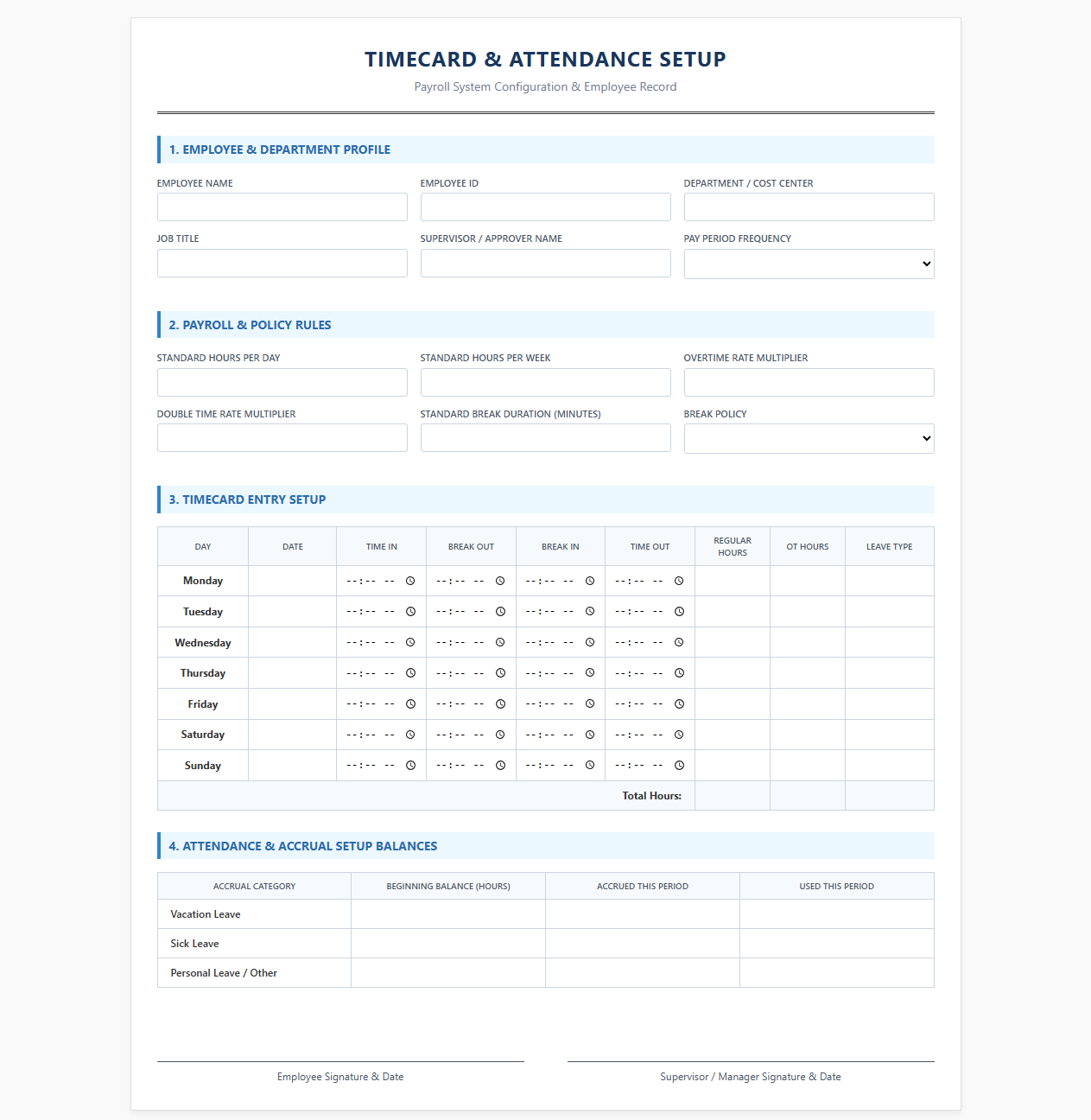This screenshot has height=1120, width=1091.
Task: Open the Wednesday Time Out clock picker
Action: [679, 642]
